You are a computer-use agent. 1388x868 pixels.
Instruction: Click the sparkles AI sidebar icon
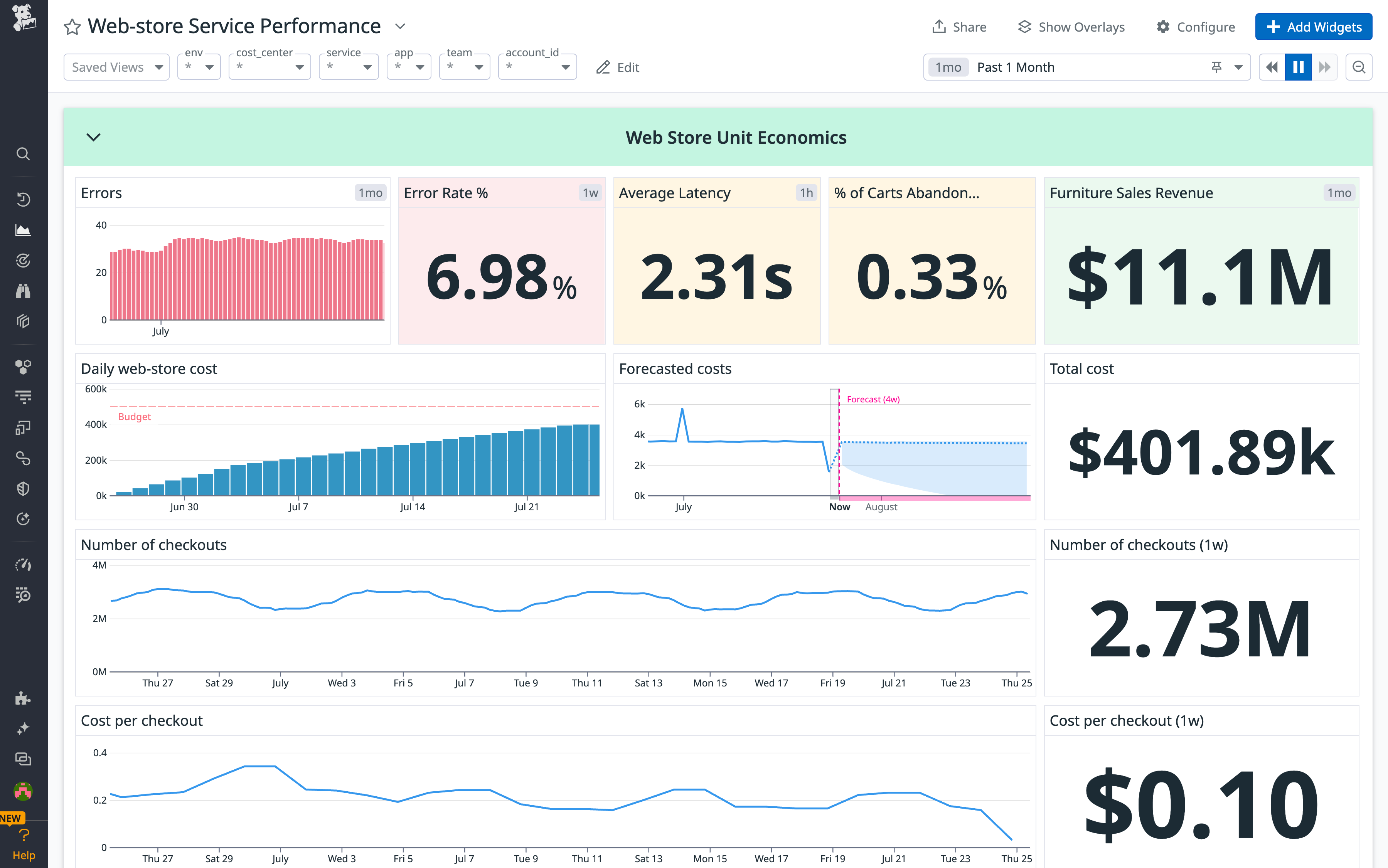click(23, 729)
